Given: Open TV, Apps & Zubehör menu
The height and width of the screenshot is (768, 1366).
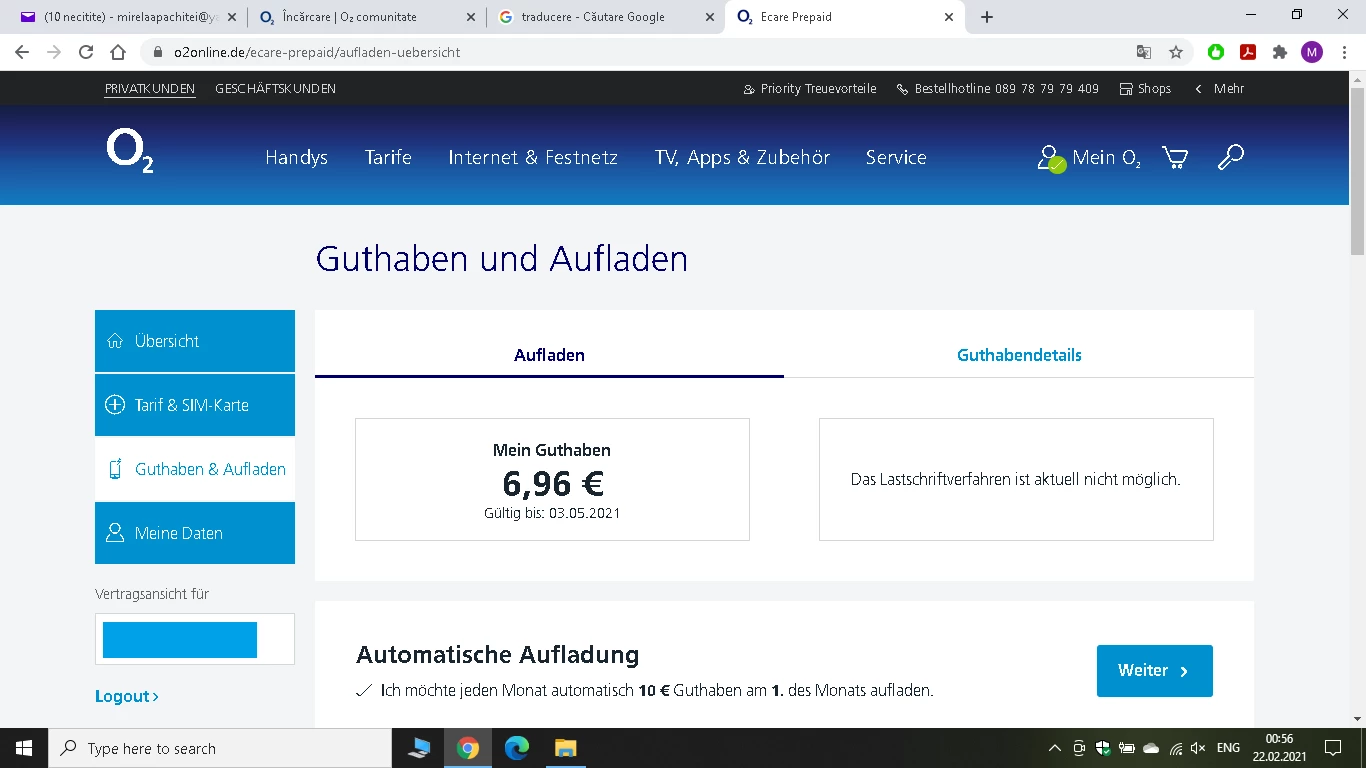Looking at the screenshot, I should 742,157.
